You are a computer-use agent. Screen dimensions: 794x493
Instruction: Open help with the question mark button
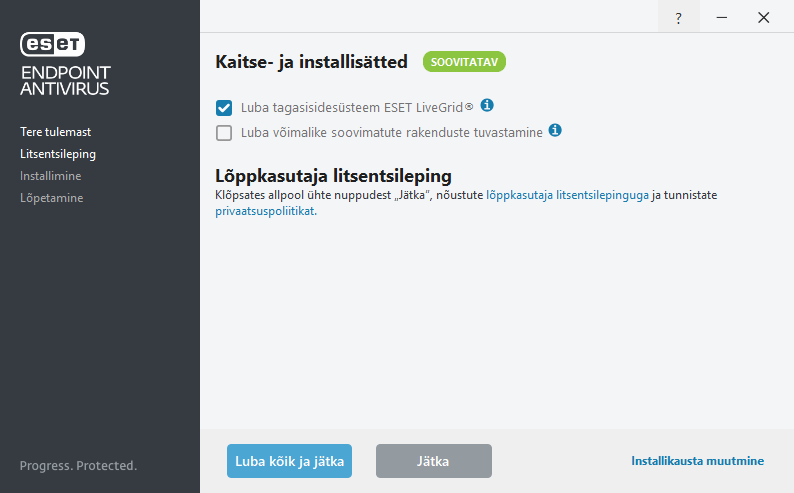pyautogui.click(x=679, y=18)
